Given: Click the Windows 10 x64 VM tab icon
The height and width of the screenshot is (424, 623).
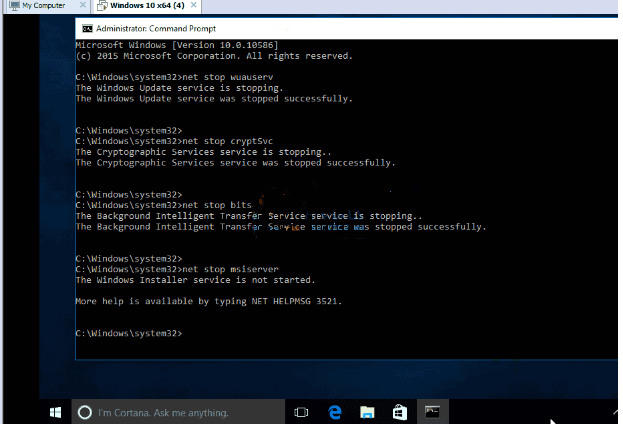Looking at the screenshot, I should (102, 6).
